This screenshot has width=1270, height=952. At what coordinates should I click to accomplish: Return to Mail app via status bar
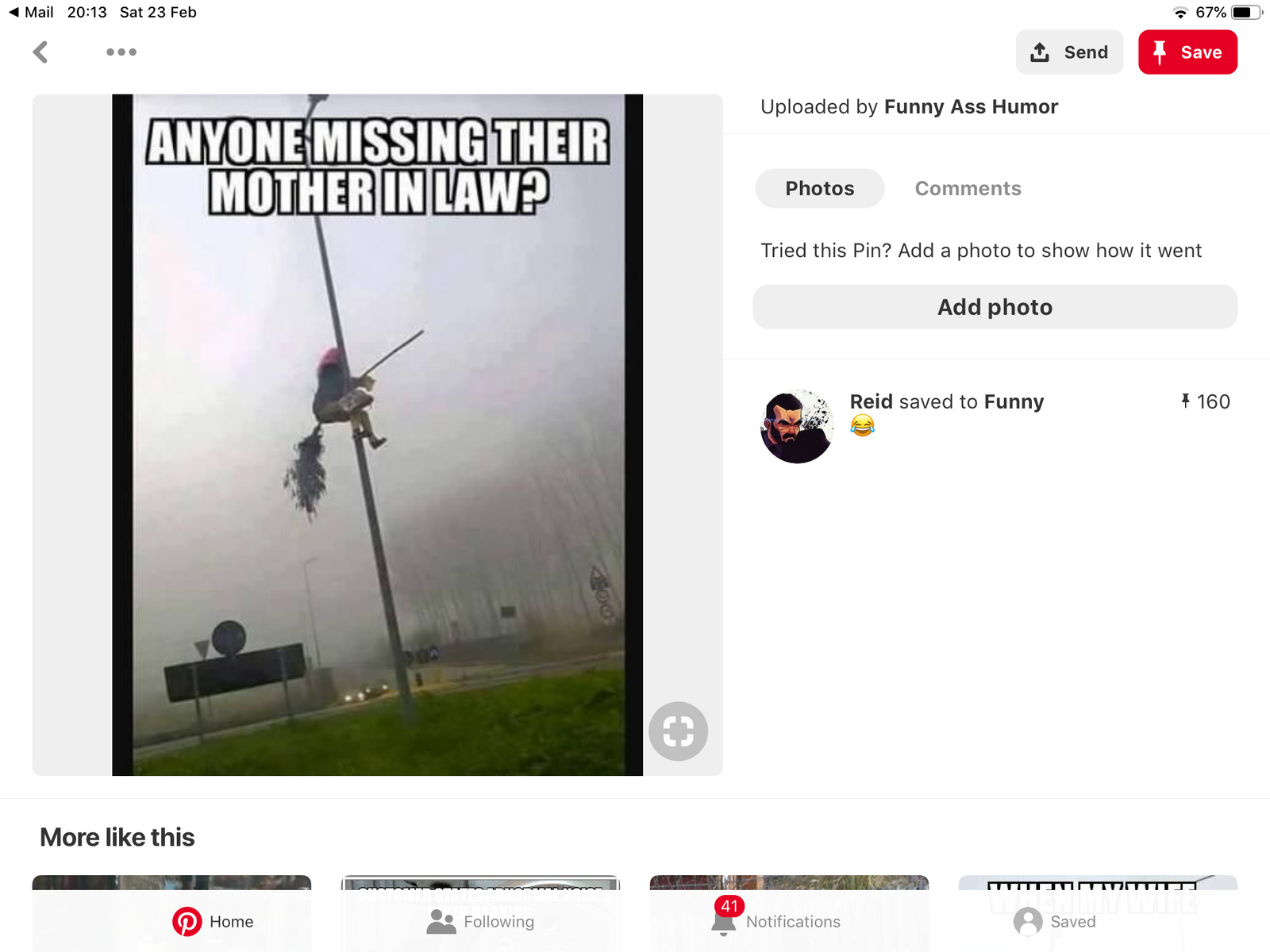point(31,12)
